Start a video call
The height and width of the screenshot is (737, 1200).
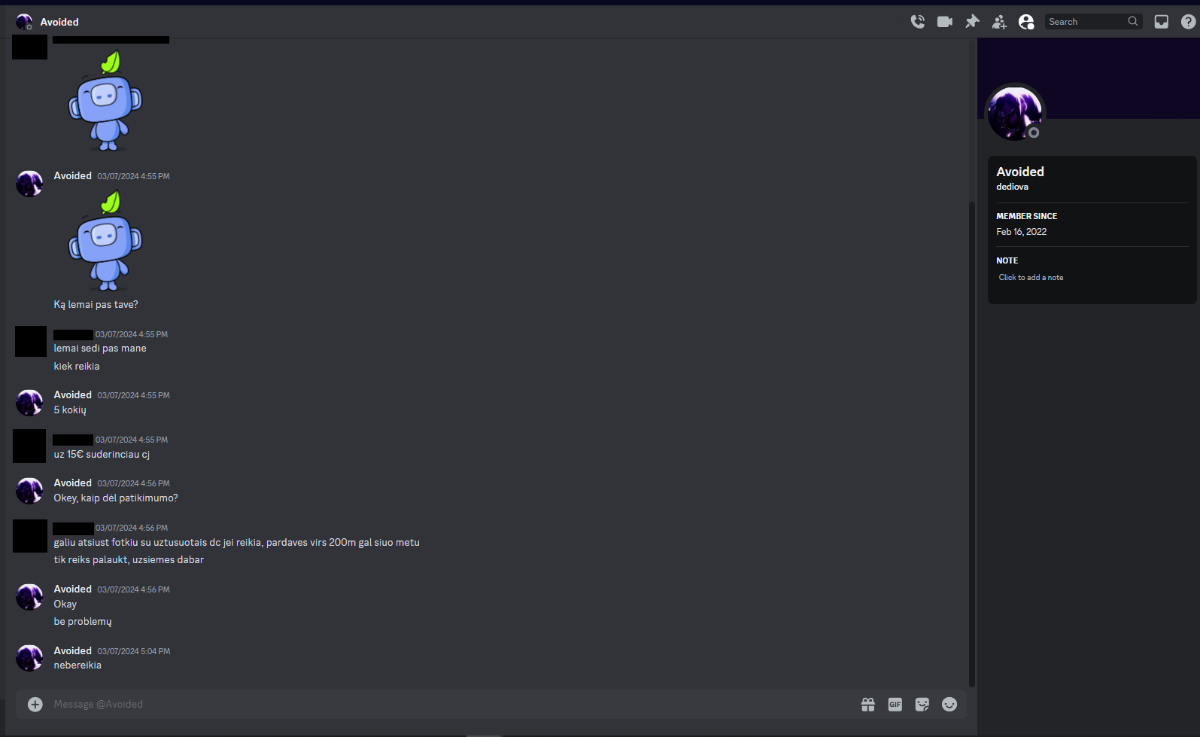pyautogui.click(x=944, y=21)
